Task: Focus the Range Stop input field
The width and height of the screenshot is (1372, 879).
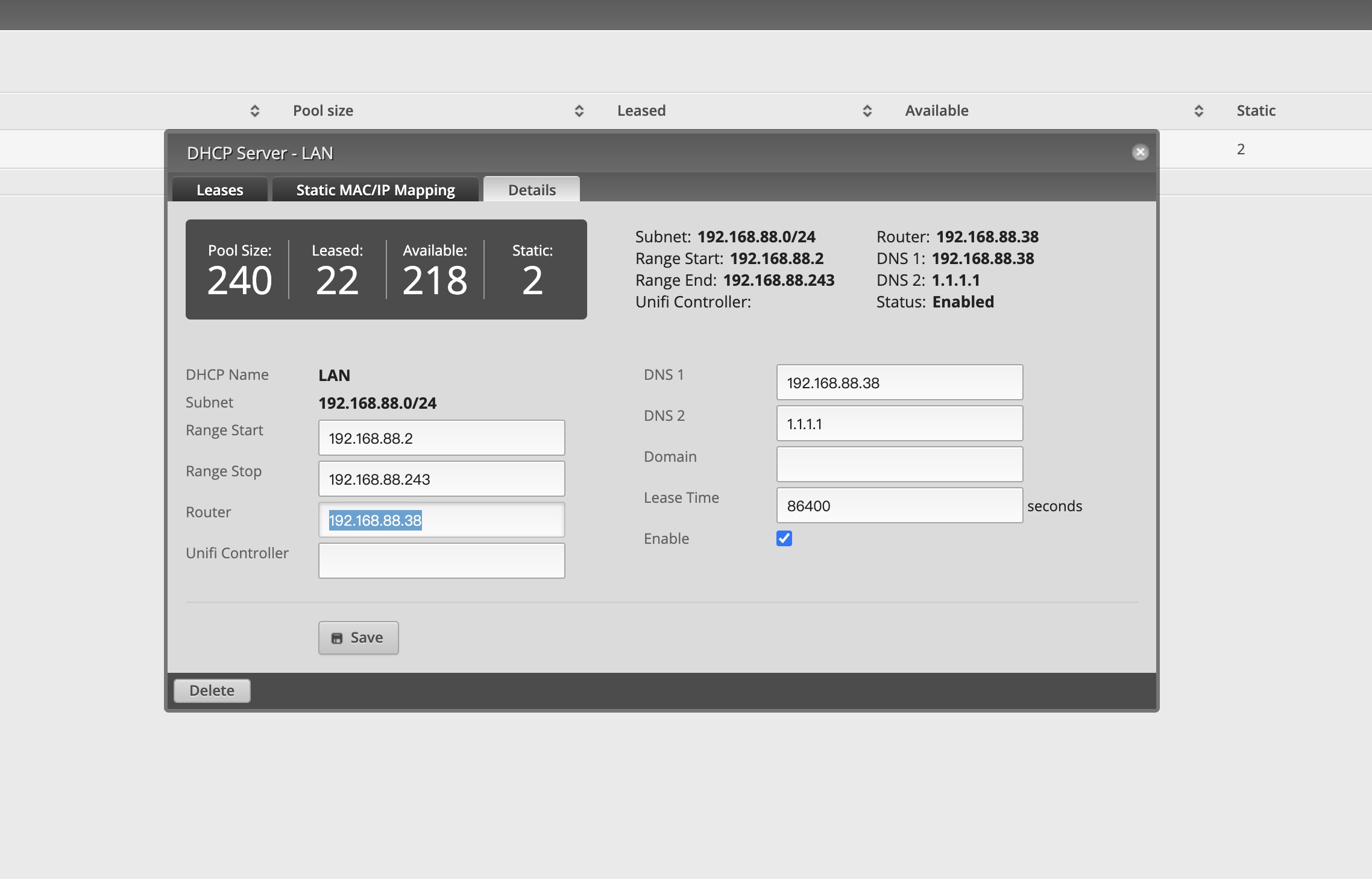Action: (x=442, y=479)
